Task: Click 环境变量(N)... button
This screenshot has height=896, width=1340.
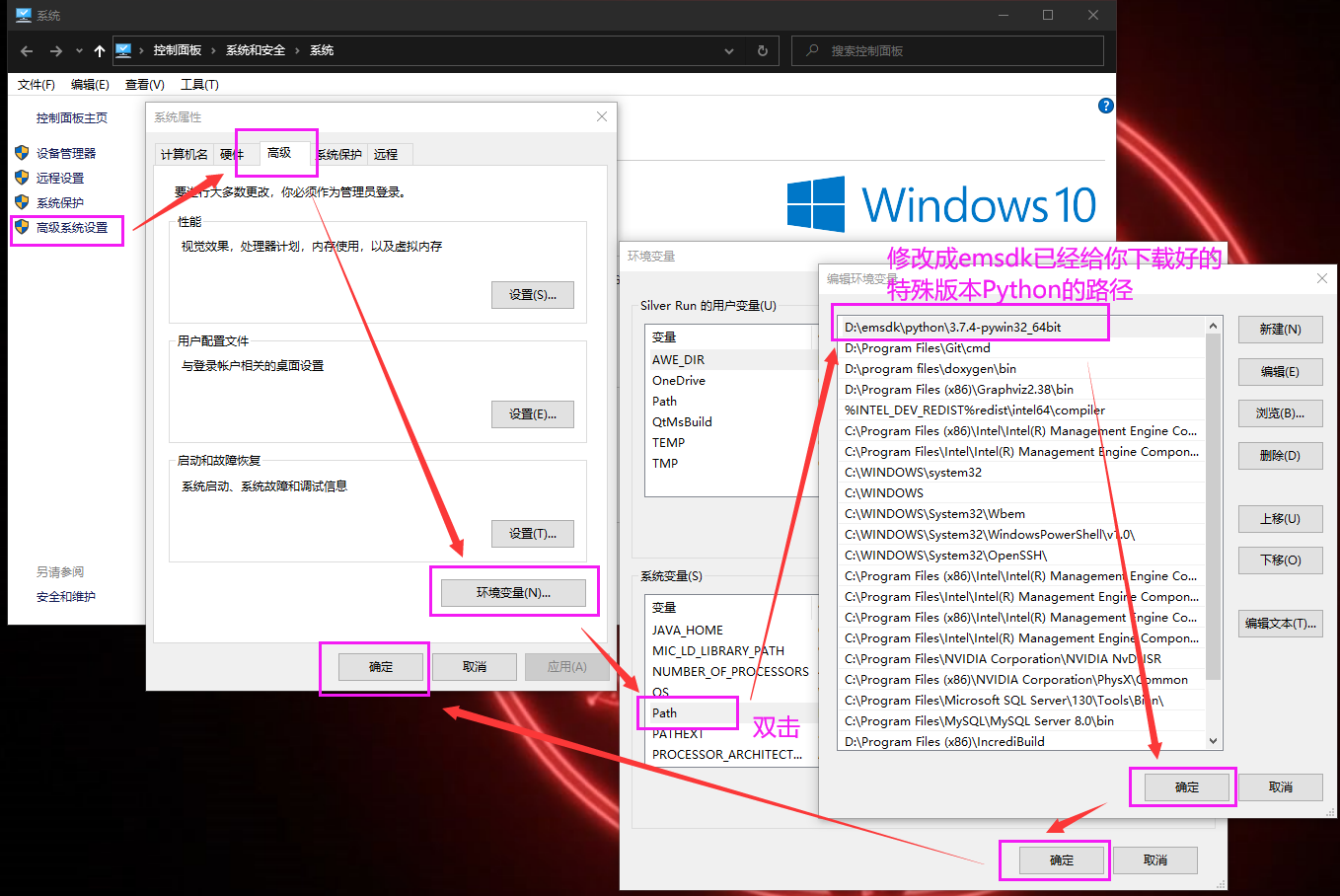Action: pyautogui.click(x=513, y=593)
